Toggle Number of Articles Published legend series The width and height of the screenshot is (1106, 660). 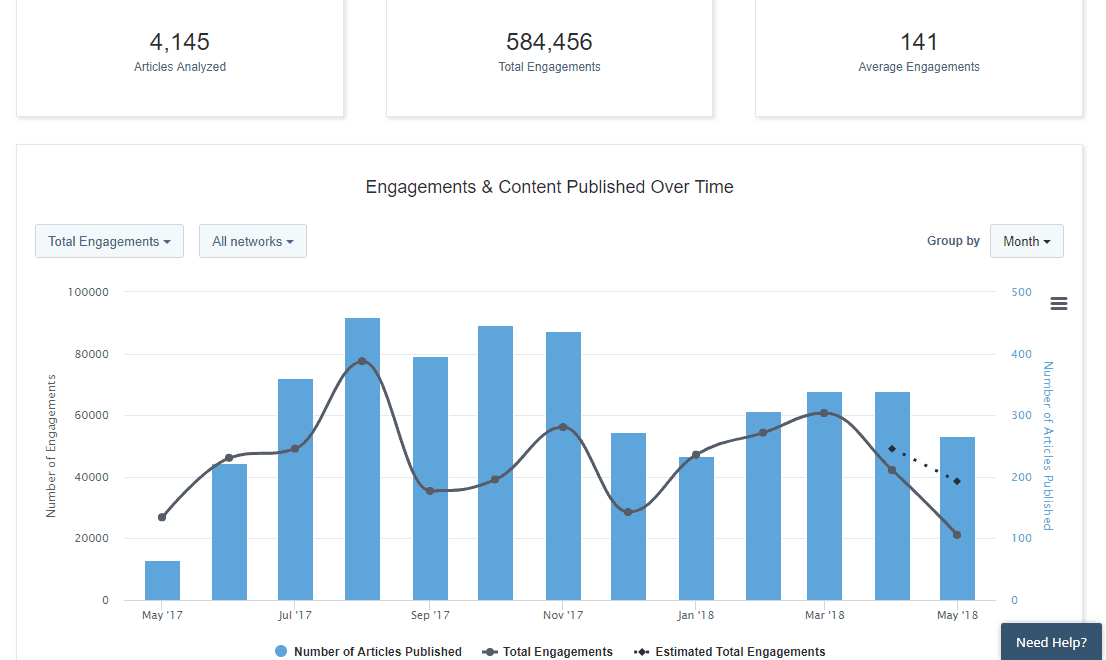click(x=368, y=652)
